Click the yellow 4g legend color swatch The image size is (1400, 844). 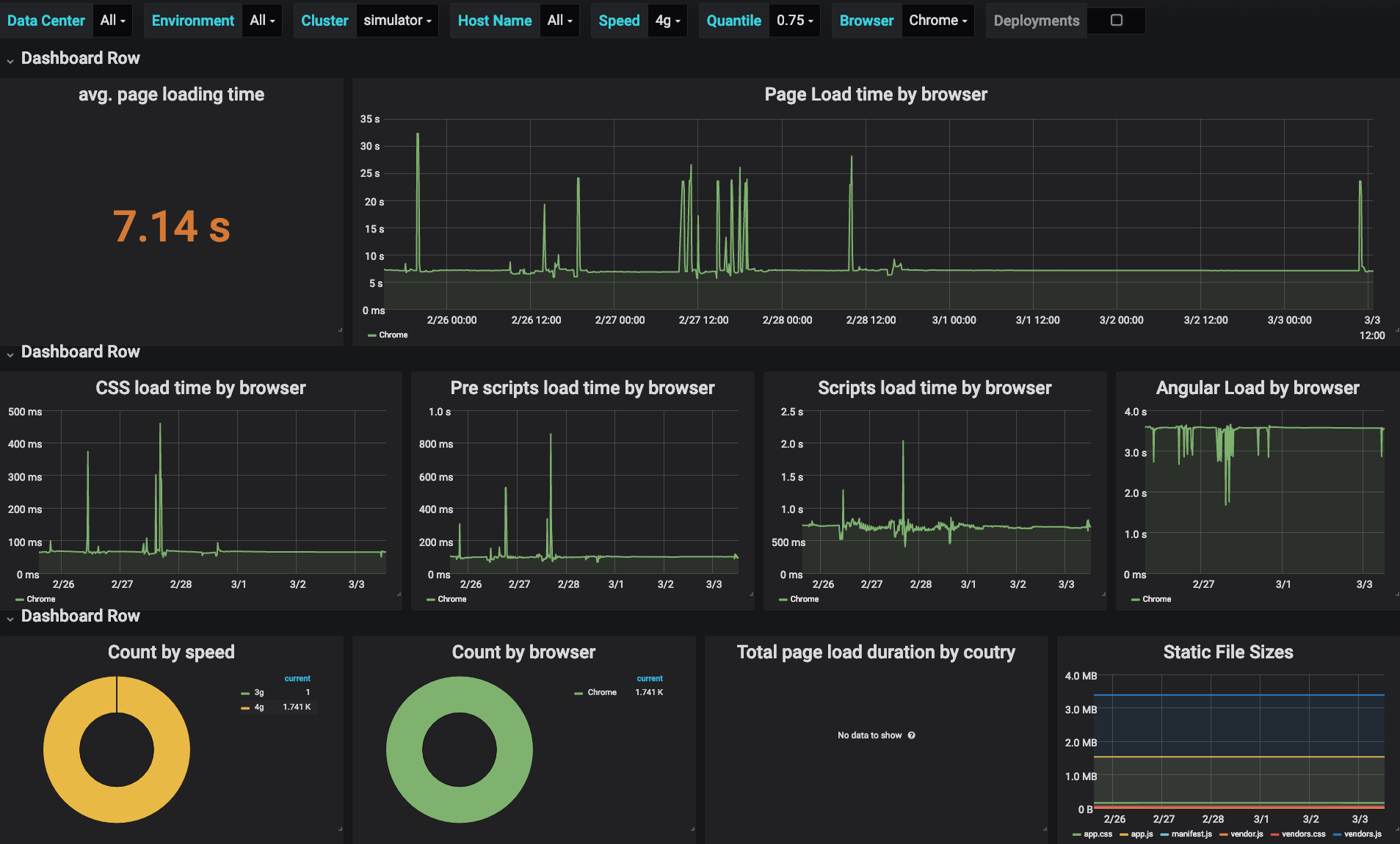click(x=245, y=707)
